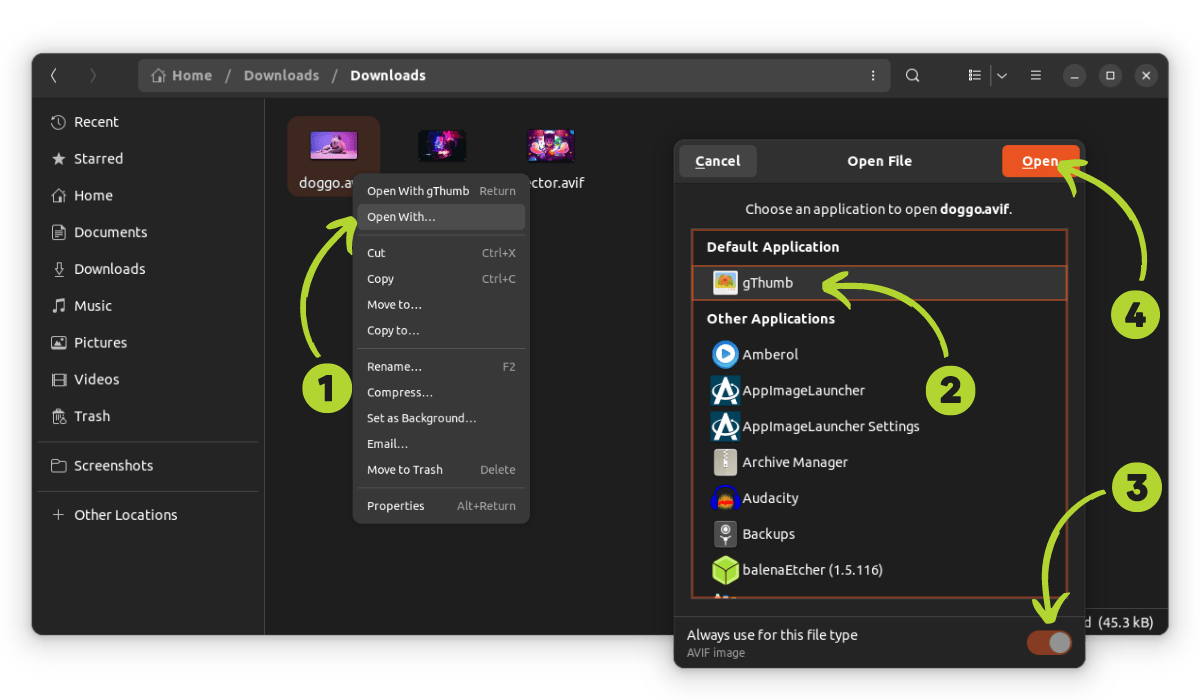Select Set as Background… menu entry
Viewport: 1200px width, 700px height.
(x=421, y=418)
